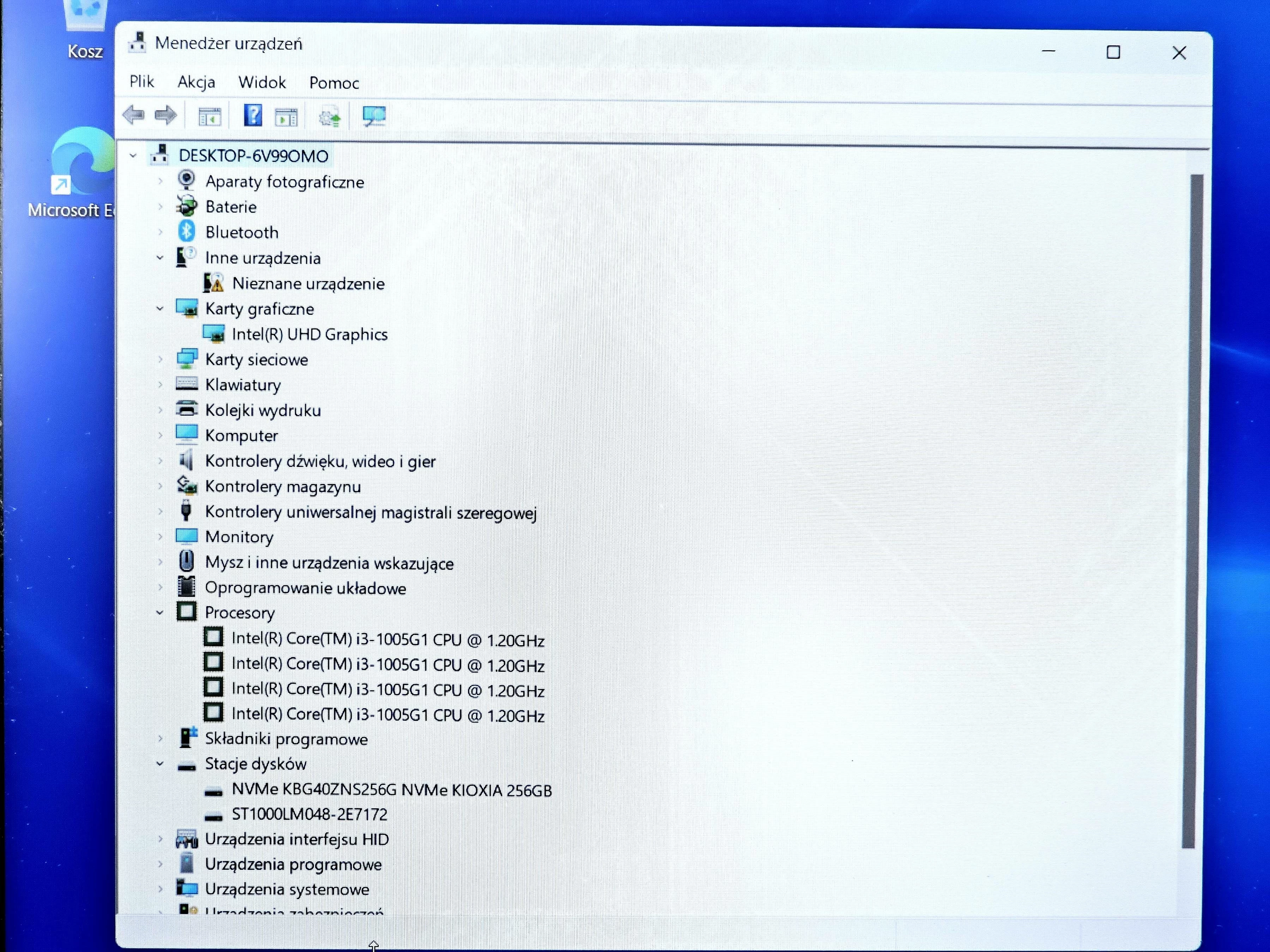Select Mysz i inne urządzenia wskazujące
This screenshot has height=952, width=1270.
point(329,563)
